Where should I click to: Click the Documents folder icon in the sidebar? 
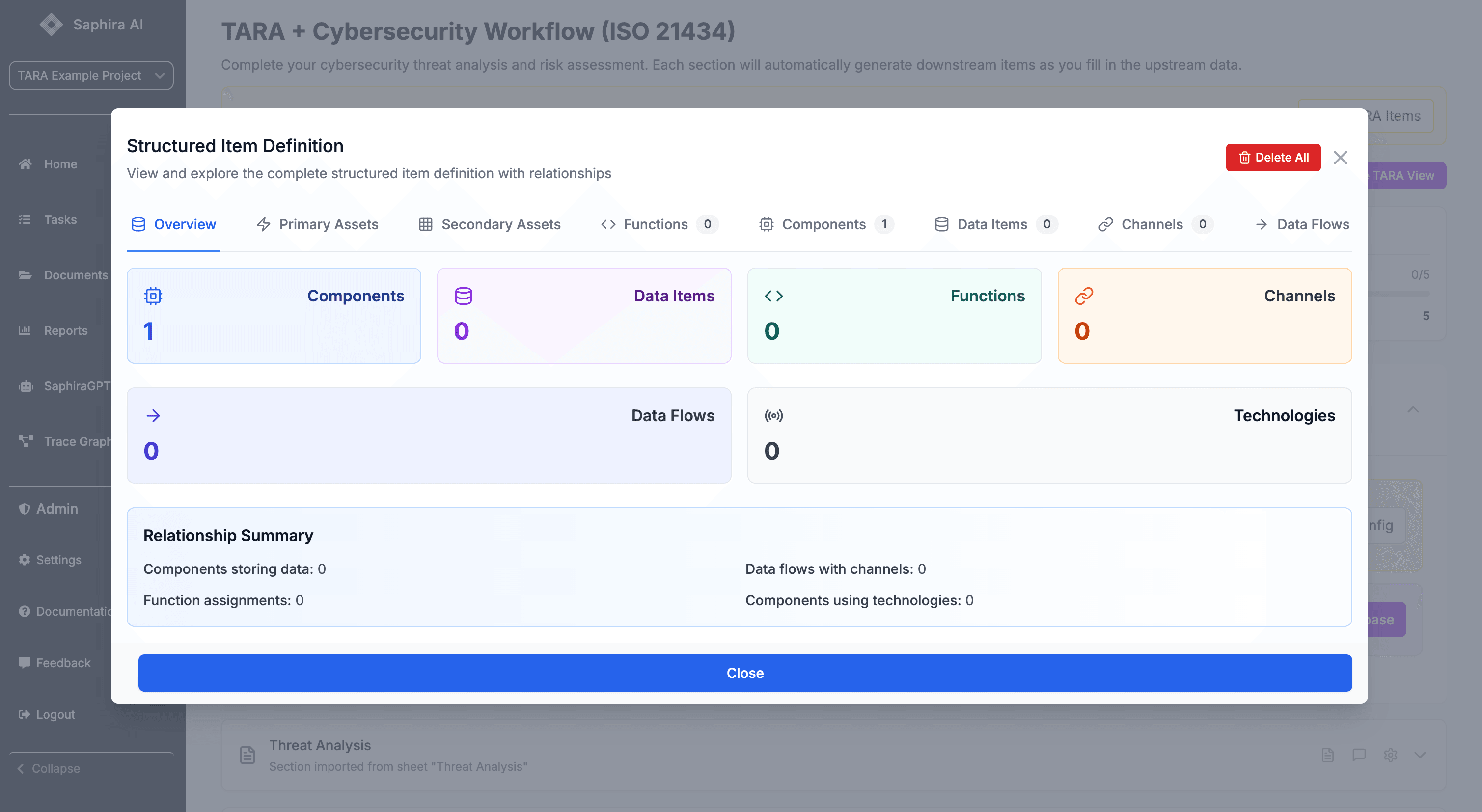click(25, 275)
